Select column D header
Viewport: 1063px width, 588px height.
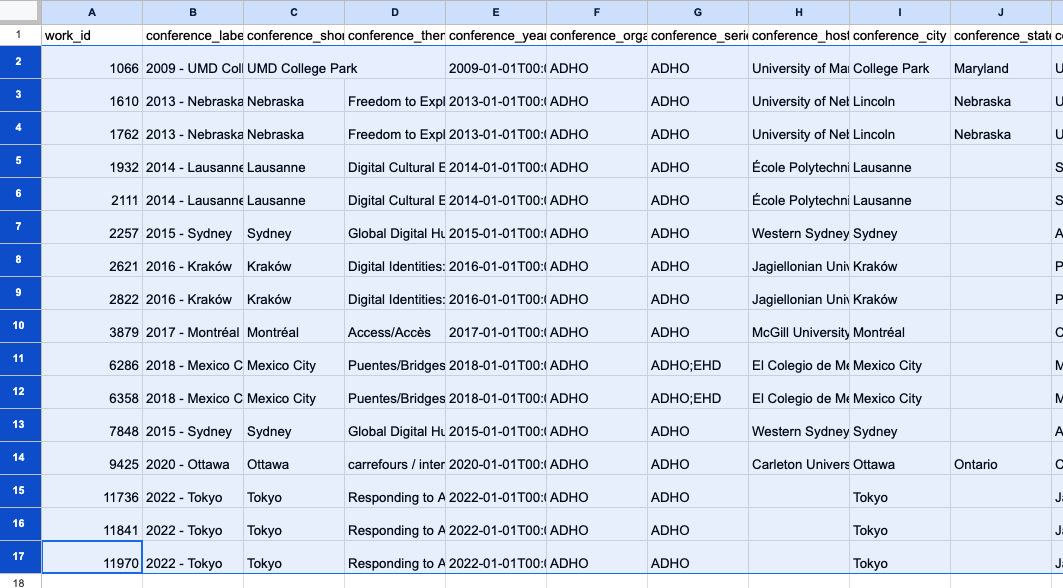395,12
